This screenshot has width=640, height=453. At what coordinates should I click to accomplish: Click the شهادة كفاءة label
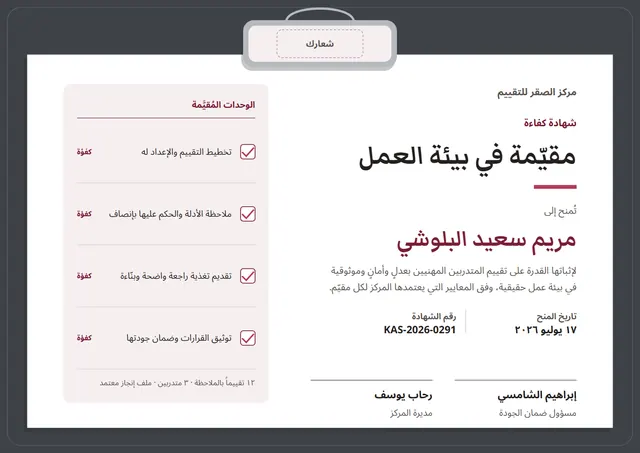click(550, 123)
